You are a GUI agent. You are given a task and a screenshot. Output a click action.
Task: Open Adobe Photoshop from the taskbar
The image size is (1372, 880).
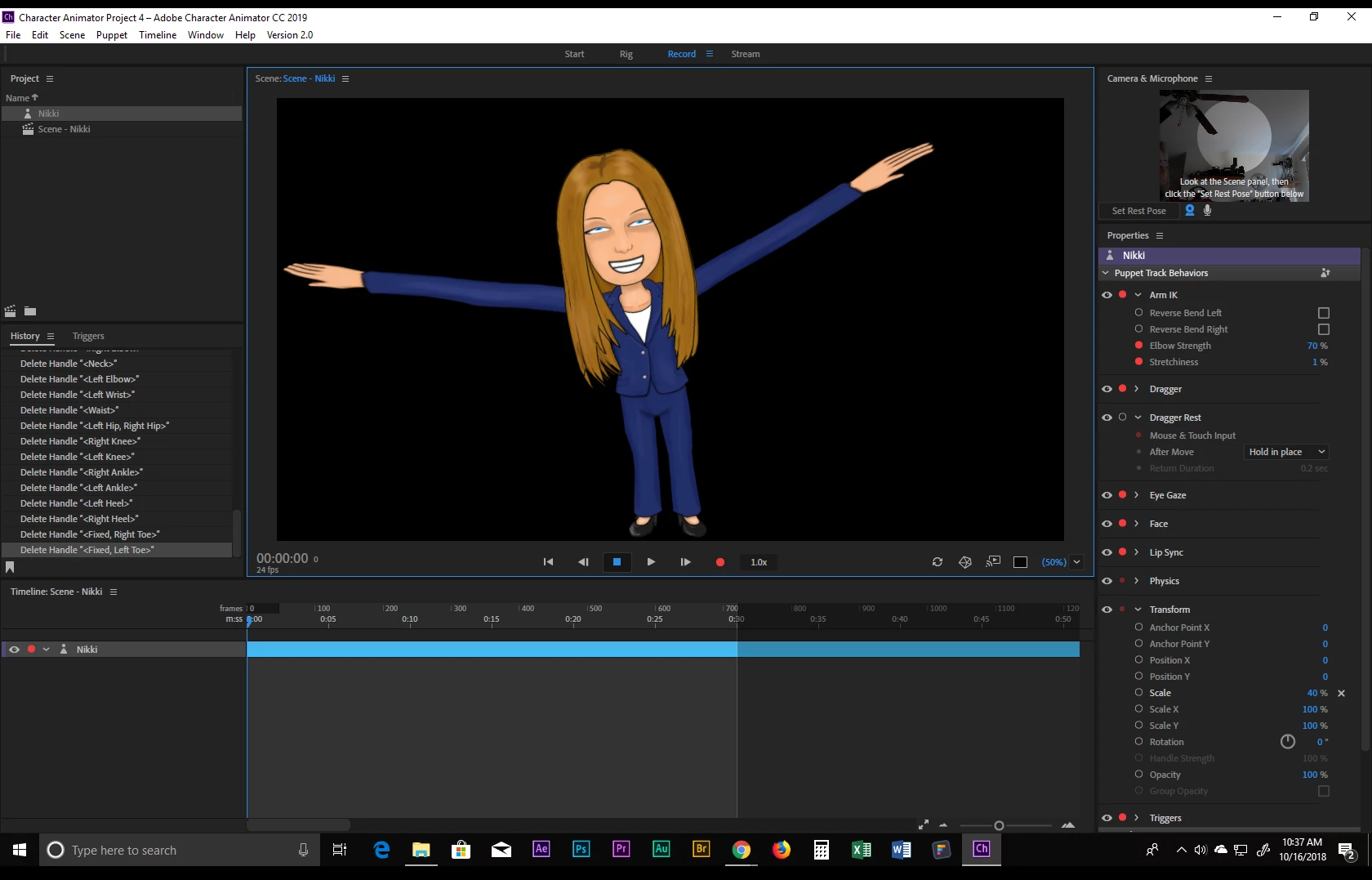point(581,850)
